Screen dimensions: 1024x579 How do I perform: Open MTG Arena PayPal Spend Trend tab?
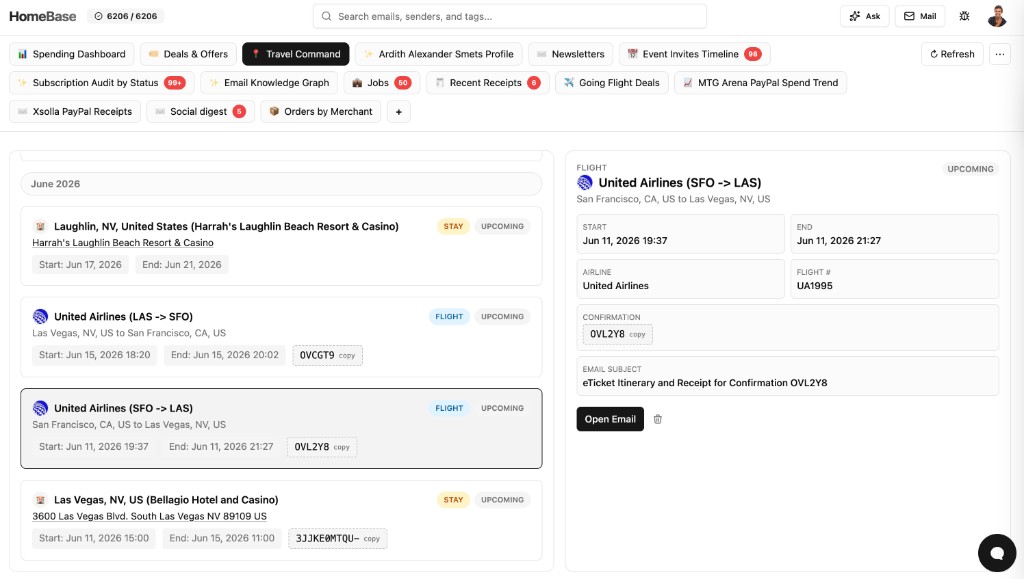[761, 83]
